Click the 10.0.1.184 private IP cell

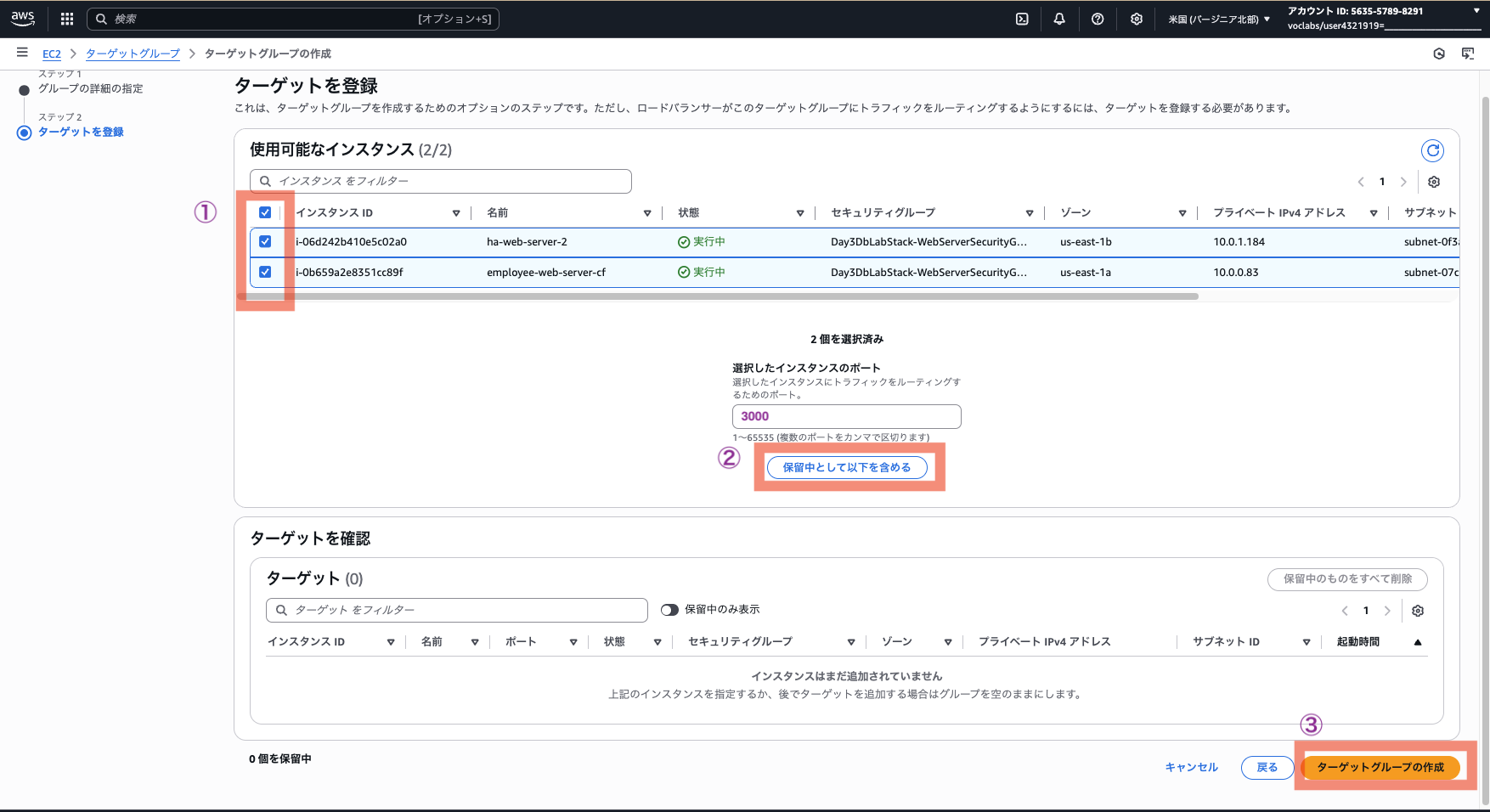[x=1239, y=242]
